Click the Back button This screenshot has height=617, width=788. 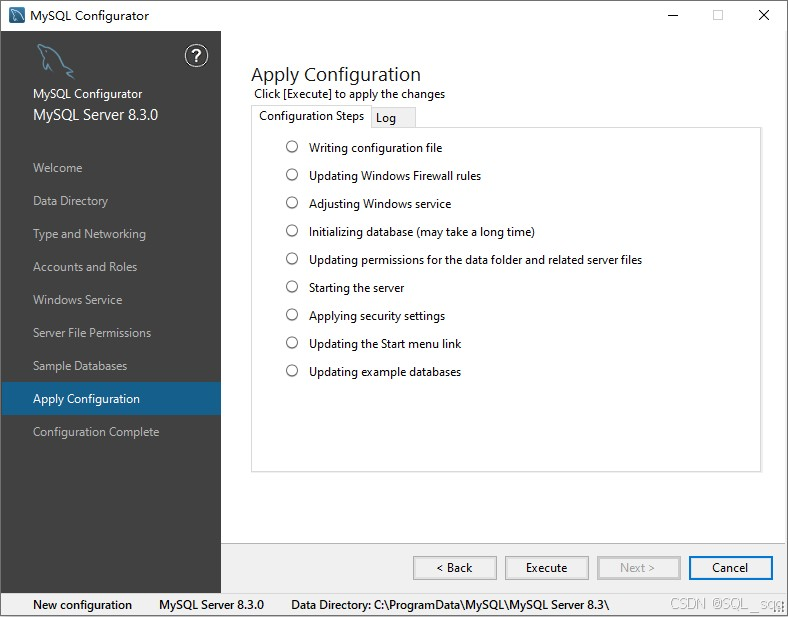(x=455, y=568)
